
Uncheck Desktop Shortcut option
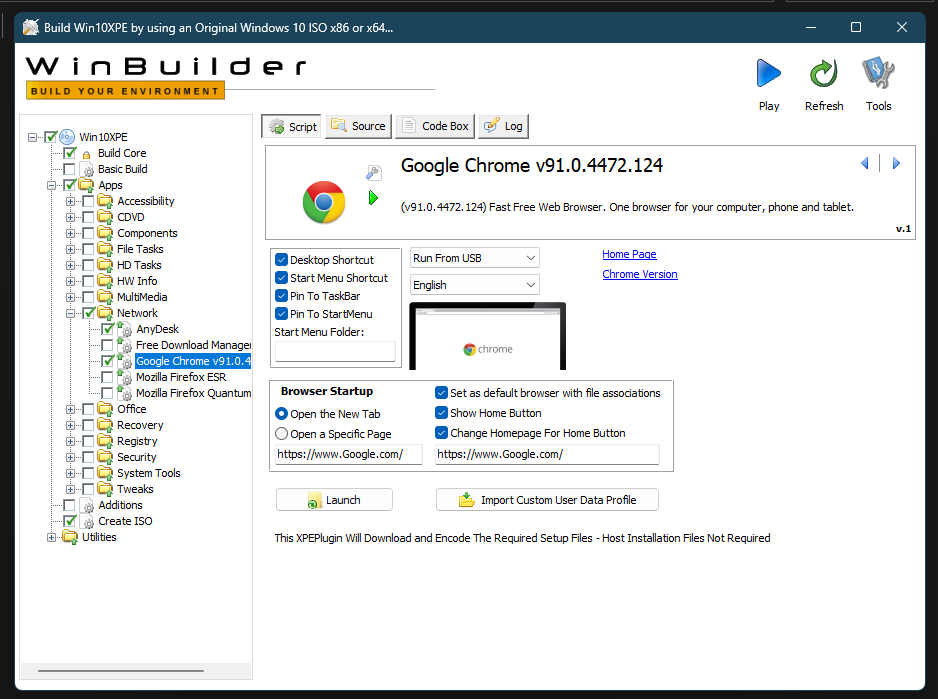point(281,260)
